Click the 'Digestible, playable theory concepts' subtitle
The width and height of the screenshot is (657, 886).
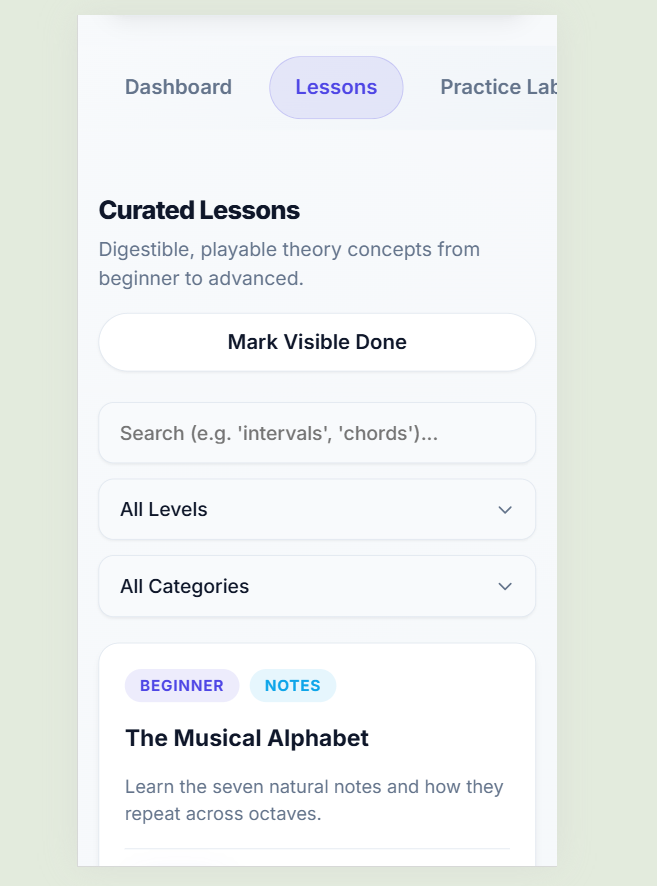(289, 263)
